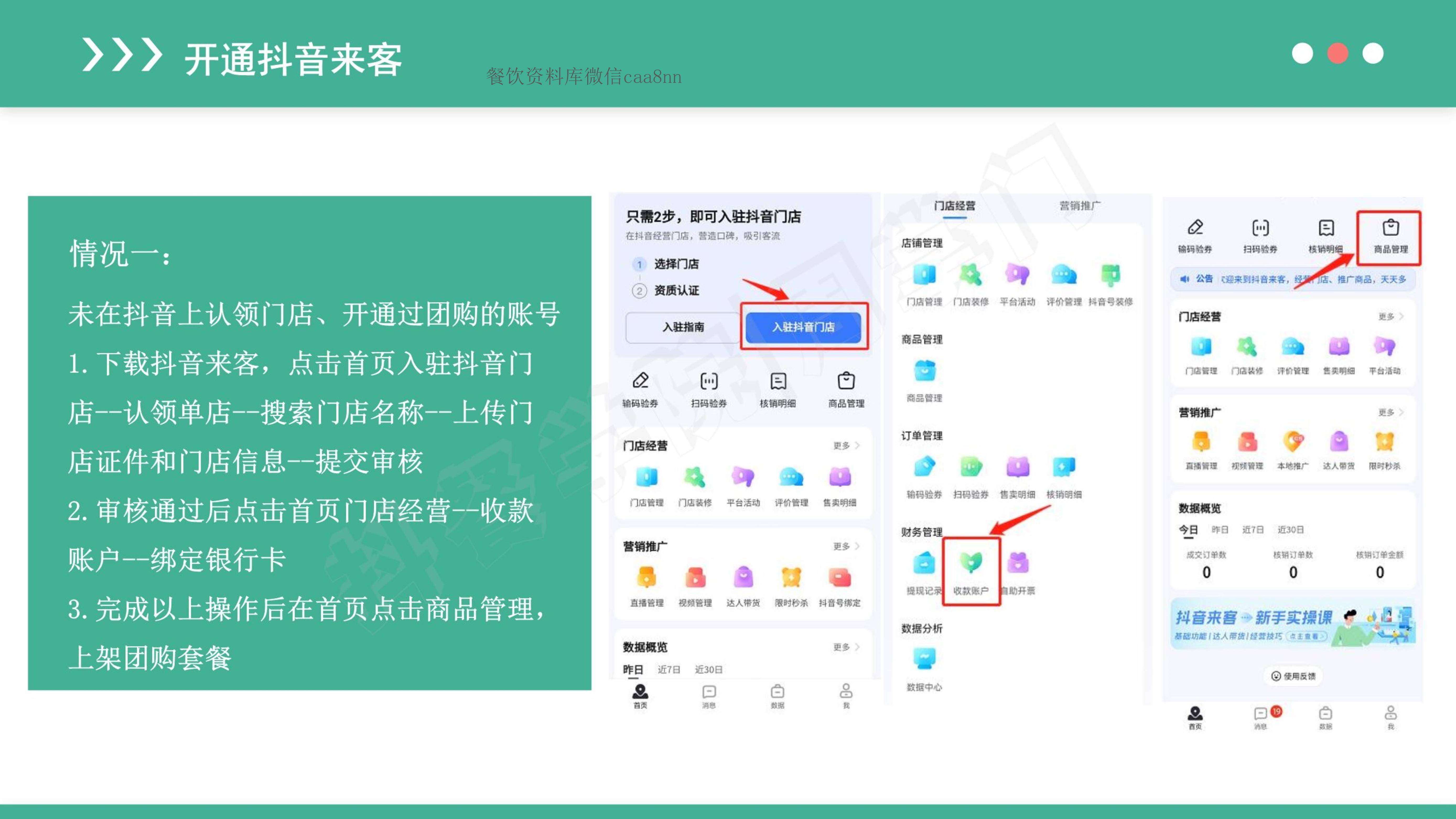This screenshot has width=1456, height=819.
Task: Tap 抖音号绑定 icon under 营销推广
Action: tap(839, 578)
